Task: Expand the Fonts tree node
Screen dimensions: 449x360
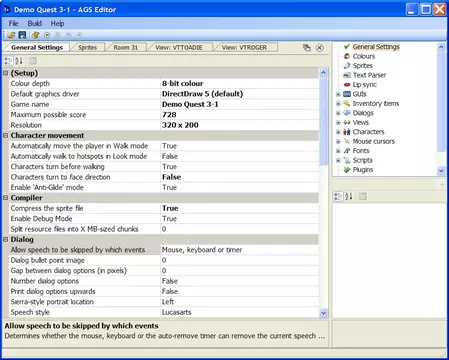Action: point(338,151)
